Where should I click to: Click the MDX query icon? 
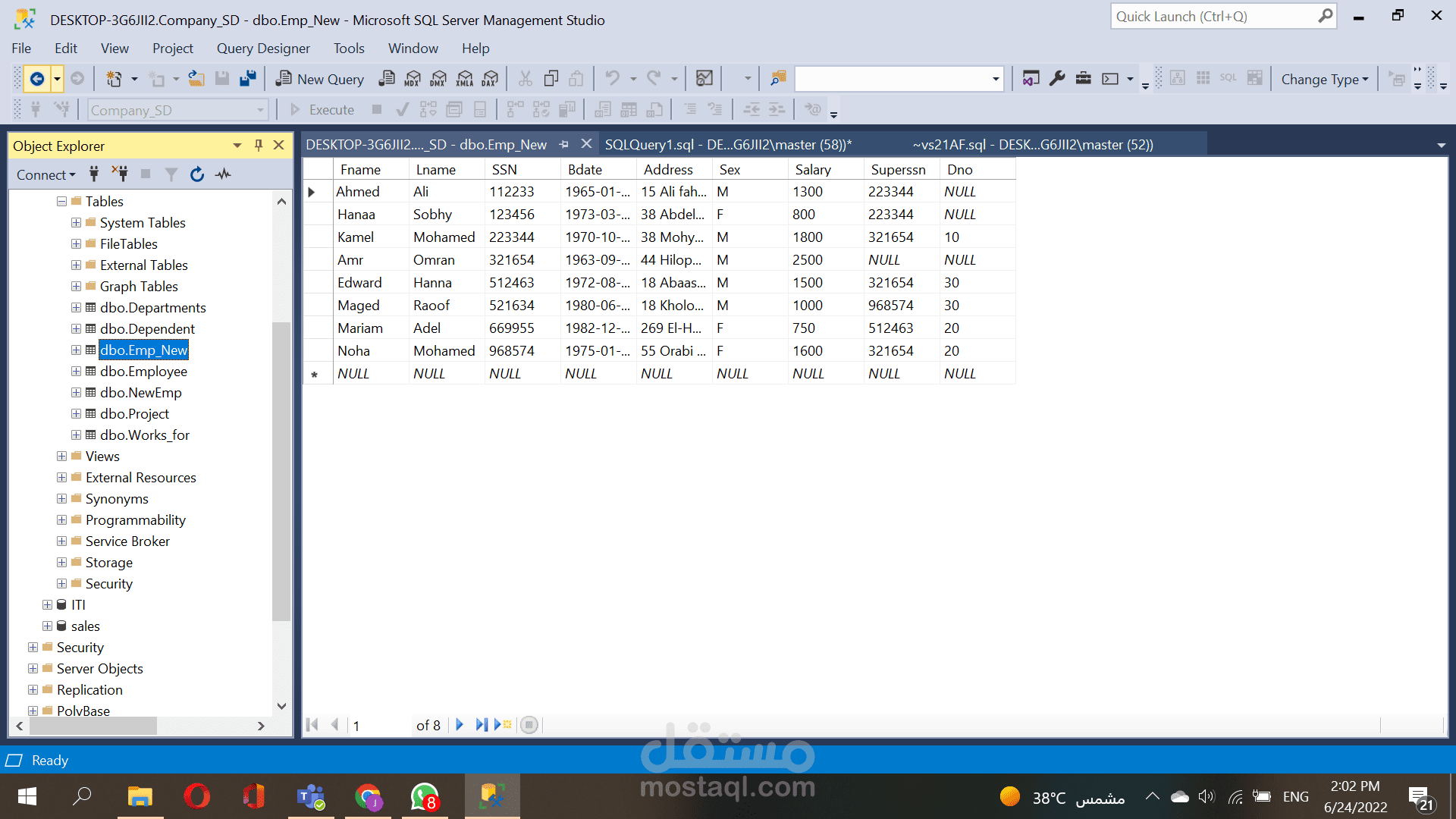coord(413,79)
